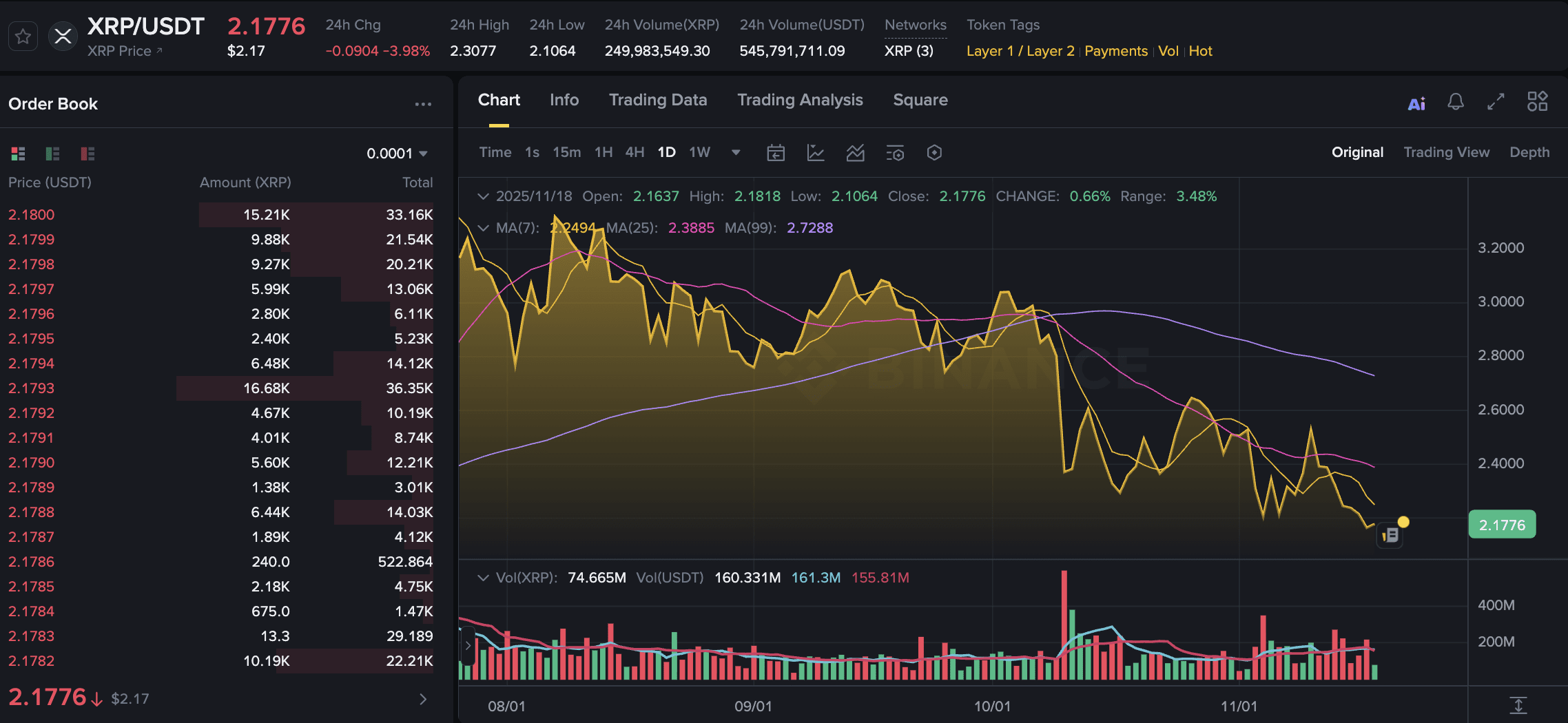
Task: Show only sell orders in order book
Action: click(86, 154)
